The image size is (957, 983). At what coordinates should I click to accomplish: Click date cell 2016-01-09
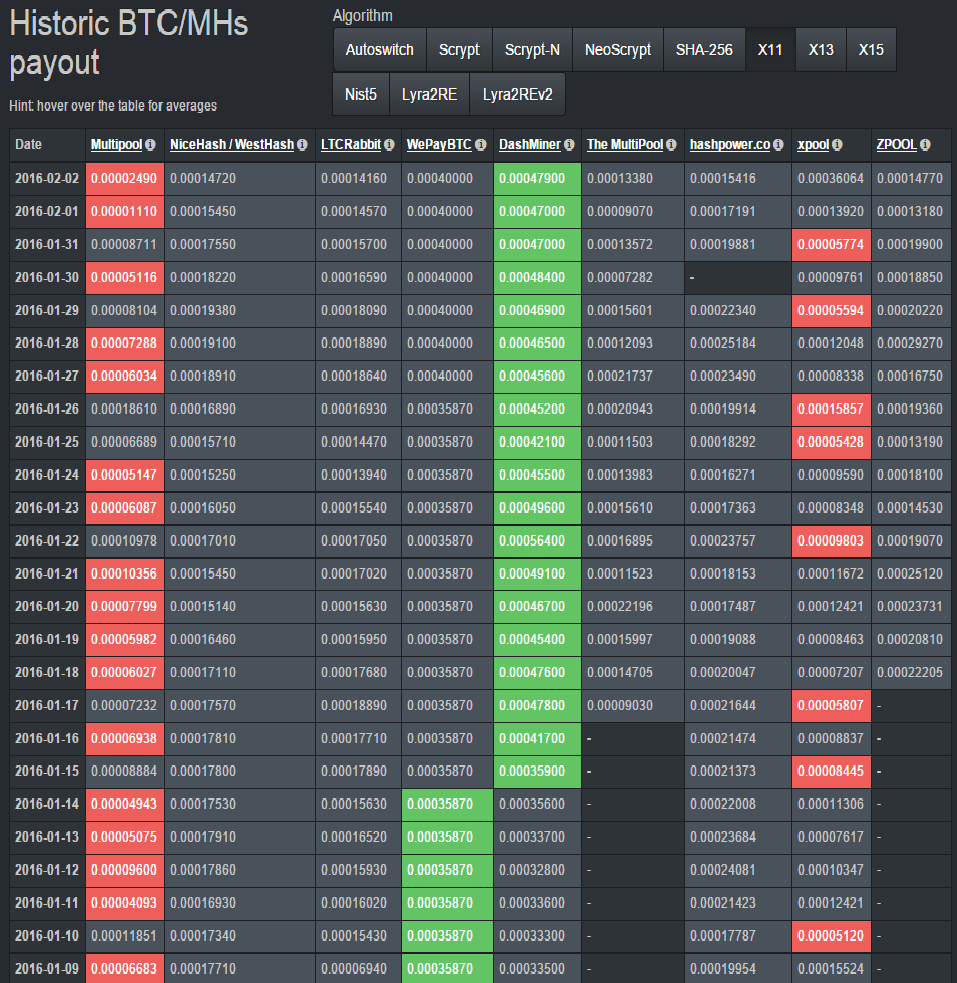pos(47,969)
